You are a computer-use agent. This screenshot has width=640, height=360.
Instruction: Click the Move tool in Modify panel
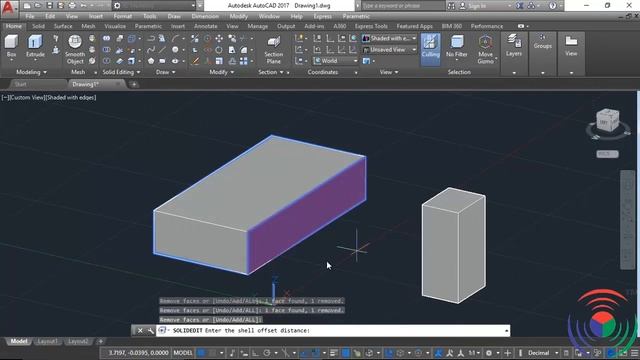pyautogui.click(x=219, y=38)
